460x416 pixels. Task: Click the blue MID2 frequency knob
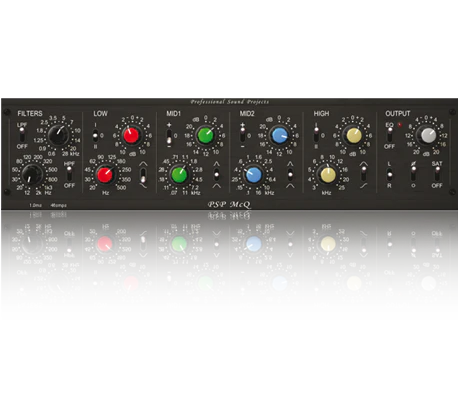253,175
